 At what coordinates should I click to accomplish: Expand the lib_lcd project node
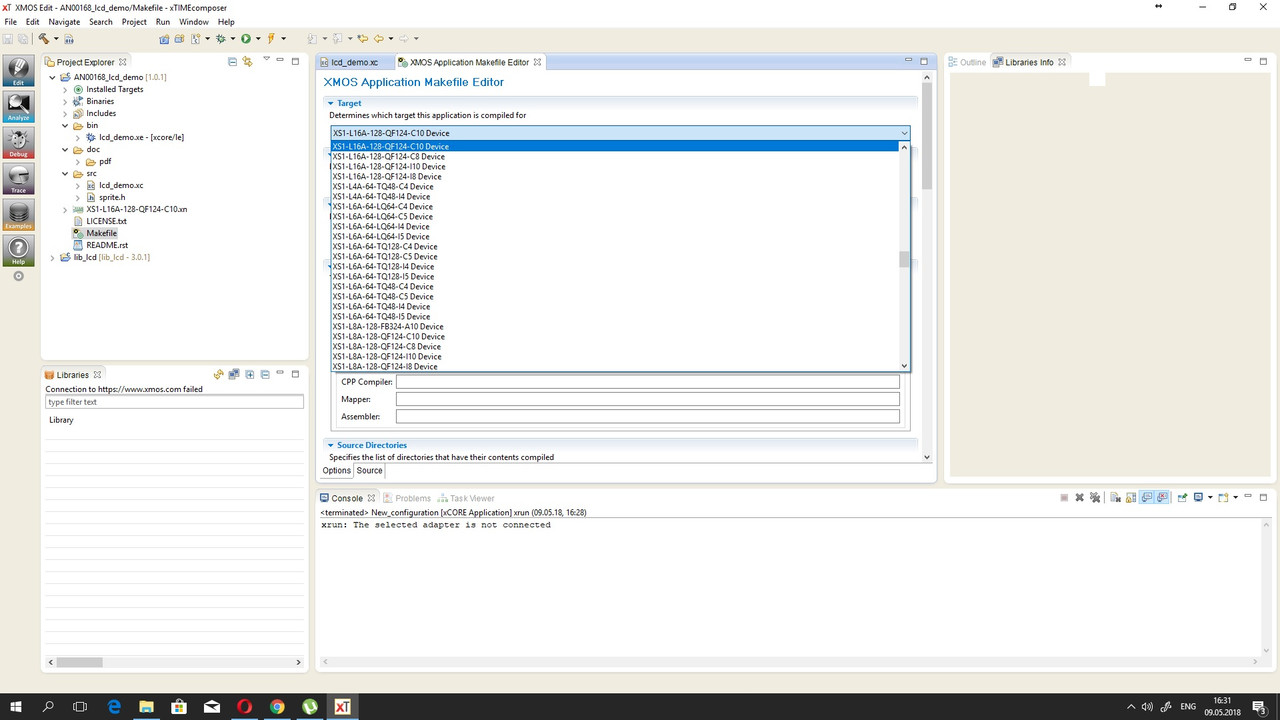(x=52, y=257)
